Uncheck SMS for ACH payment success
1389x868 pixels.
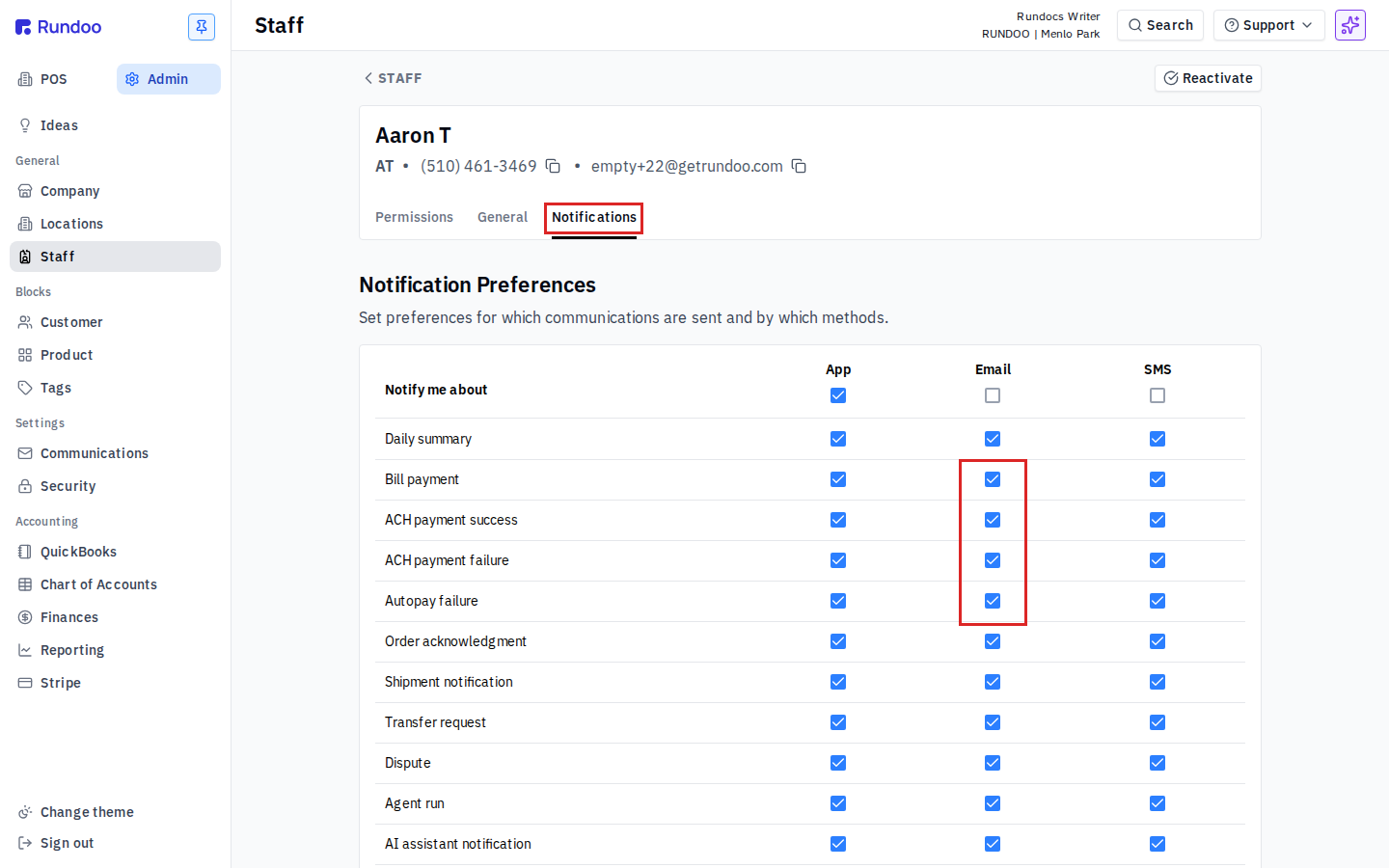coord(1157,520)
